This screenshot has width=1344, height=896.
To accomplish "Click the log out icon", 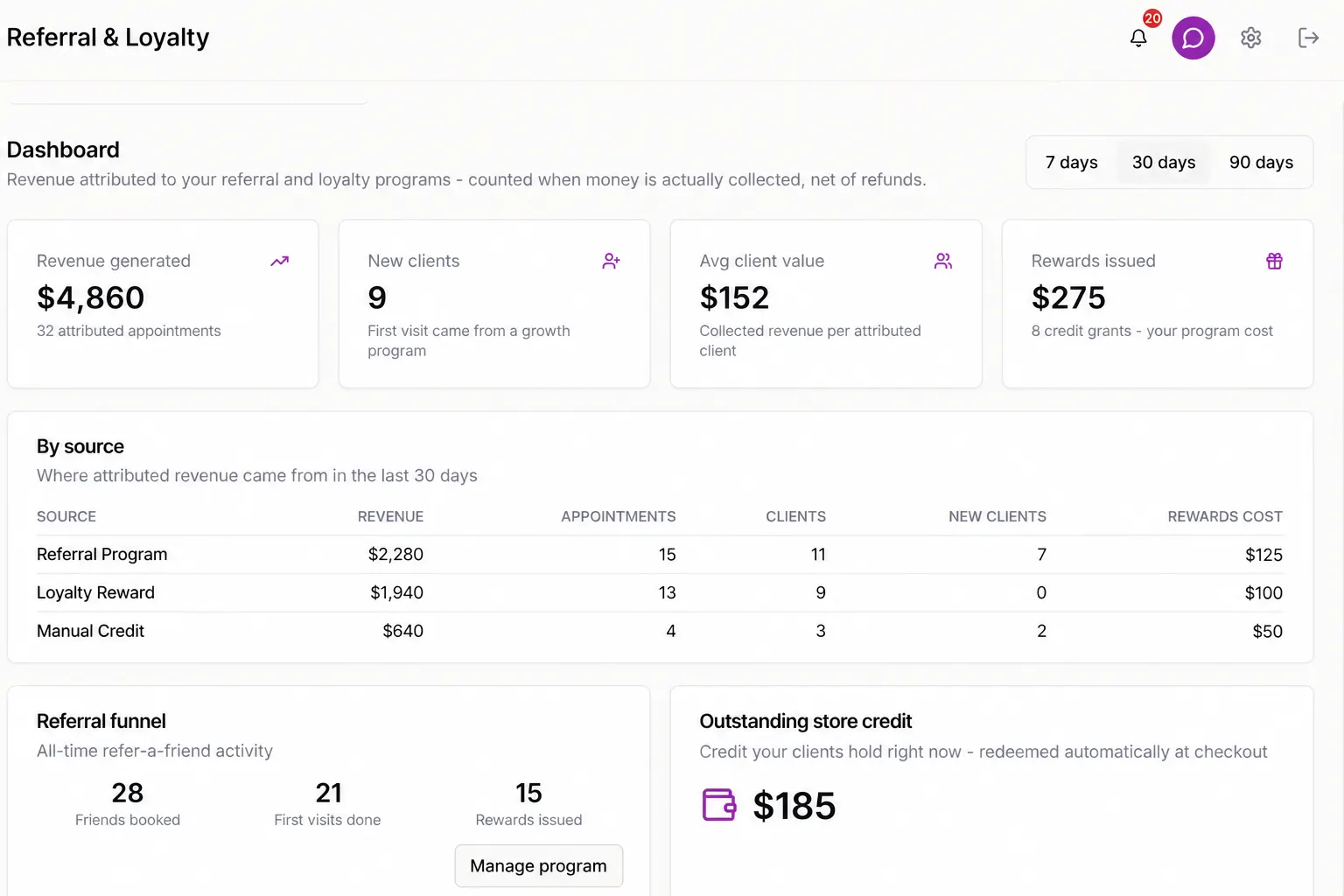I will tap(1308, 38).
